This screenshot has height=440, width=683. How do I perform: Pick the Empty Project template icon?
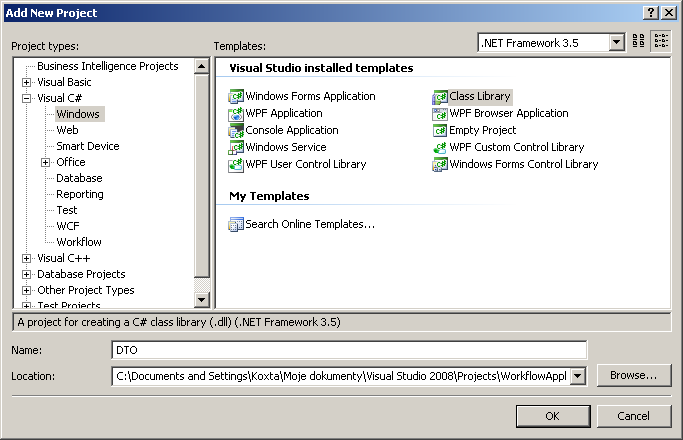tap(440, 130)
